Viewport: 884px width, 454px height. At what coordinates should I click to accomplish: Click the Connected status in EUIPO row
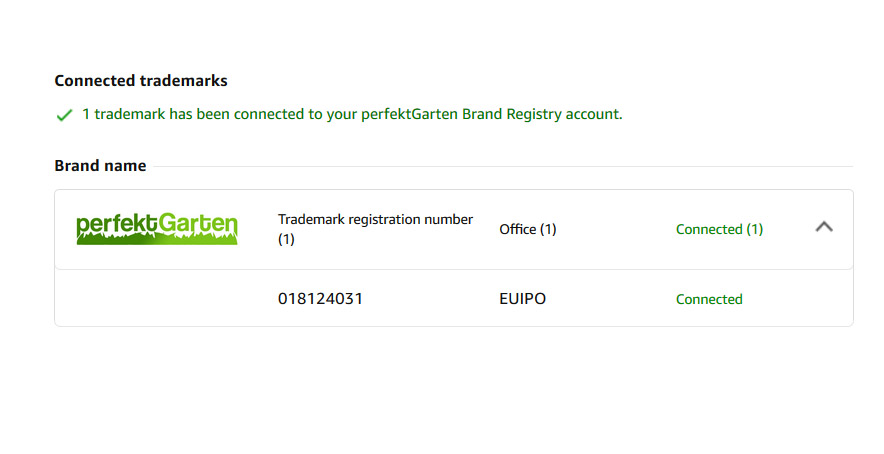point(709,299)
